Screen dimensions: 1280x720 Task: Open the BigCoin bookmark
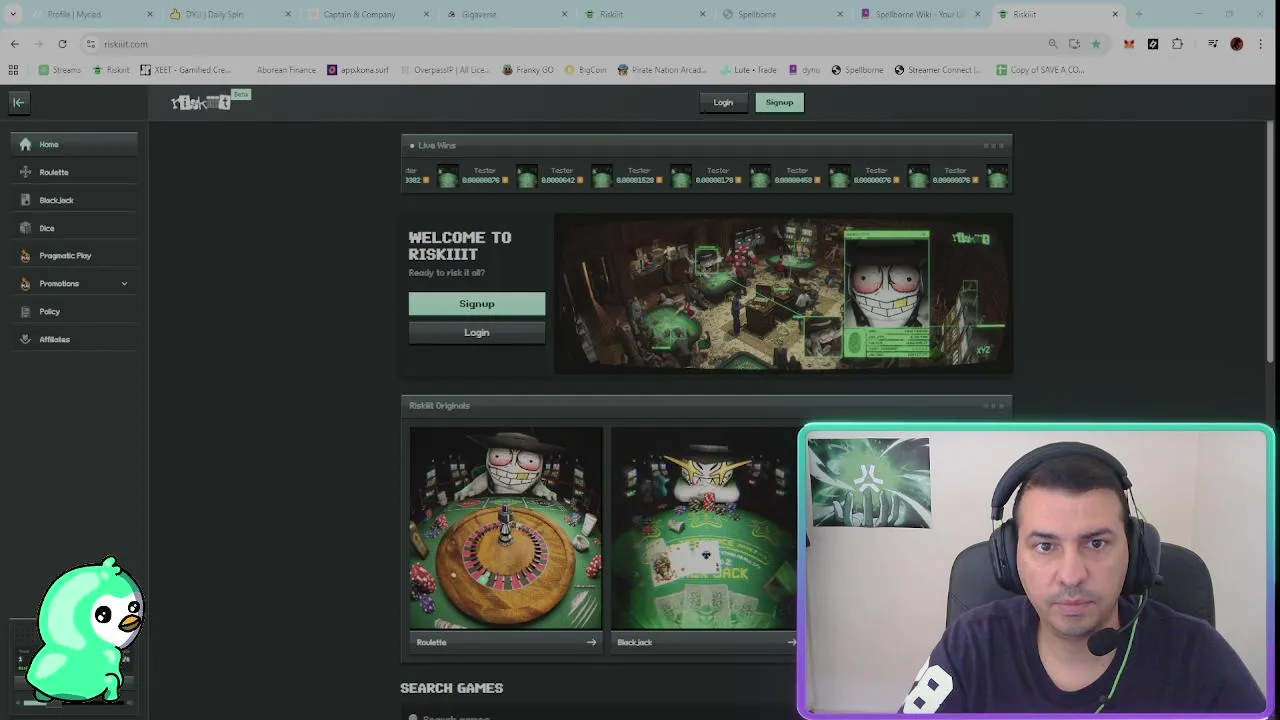pyautogui.click(x=585, y=70)
